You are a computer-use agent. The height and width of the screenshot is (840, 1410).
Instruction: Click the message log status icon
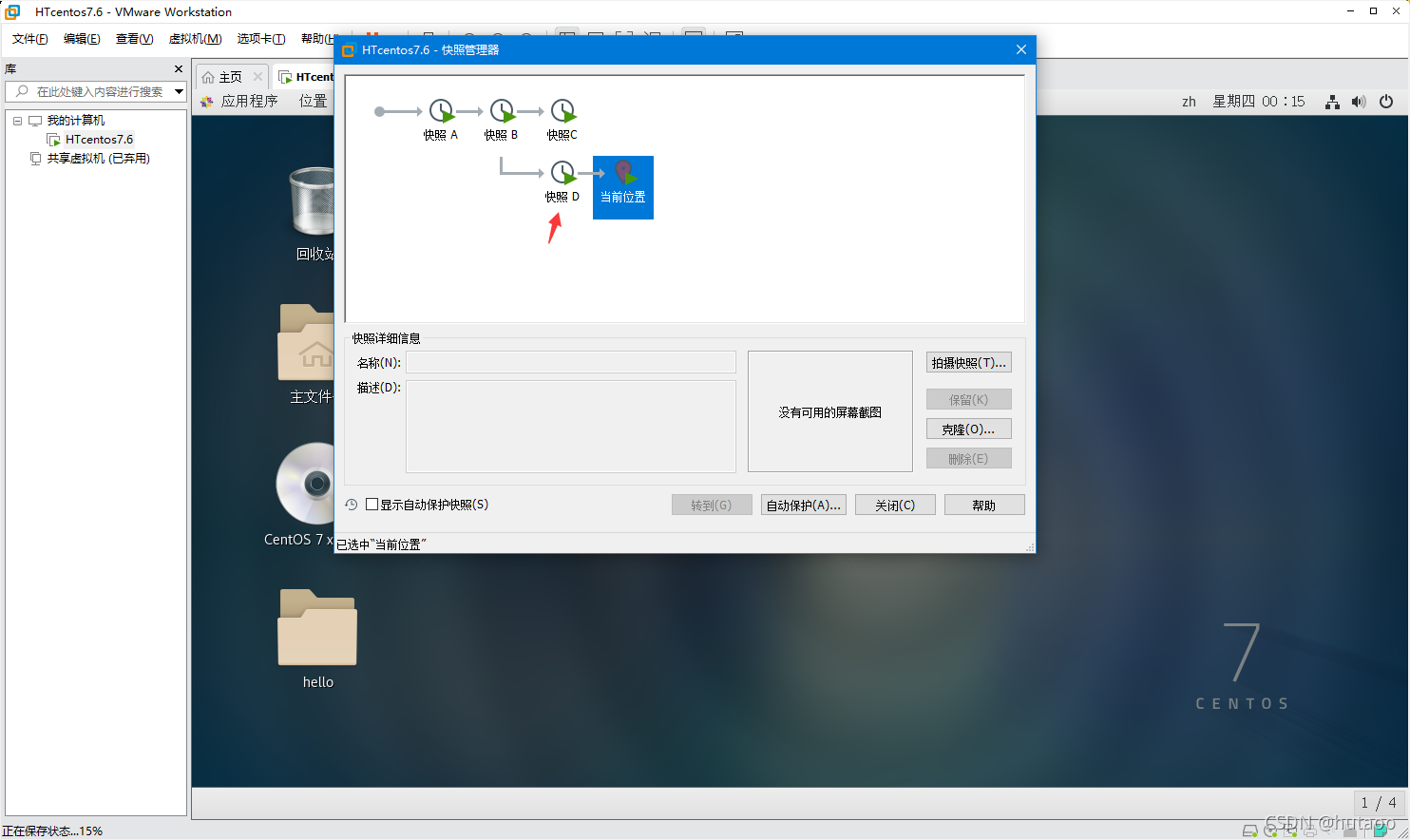point(1381,832)
